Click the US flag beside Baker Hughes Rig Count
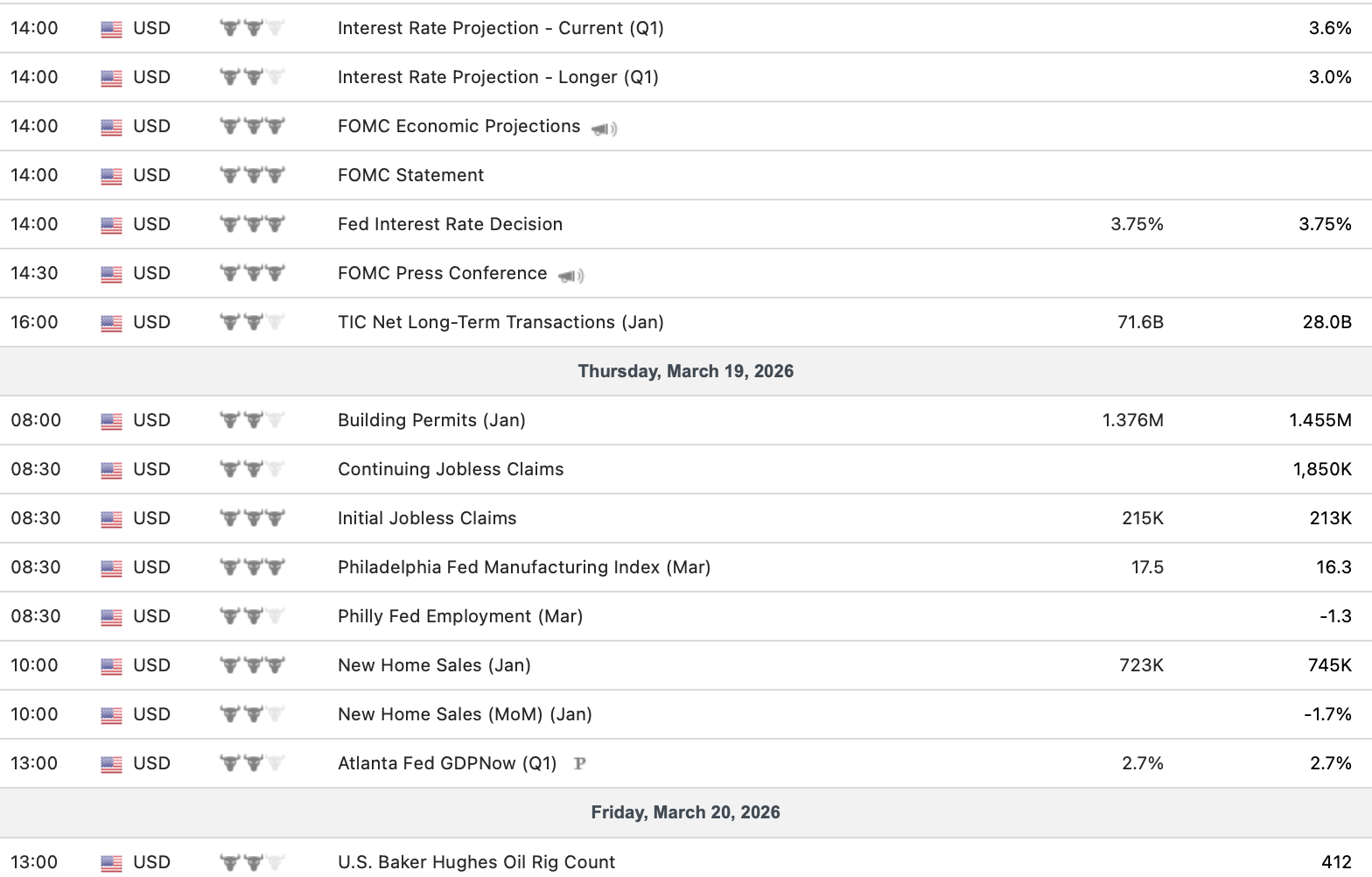 pos(111,863)
